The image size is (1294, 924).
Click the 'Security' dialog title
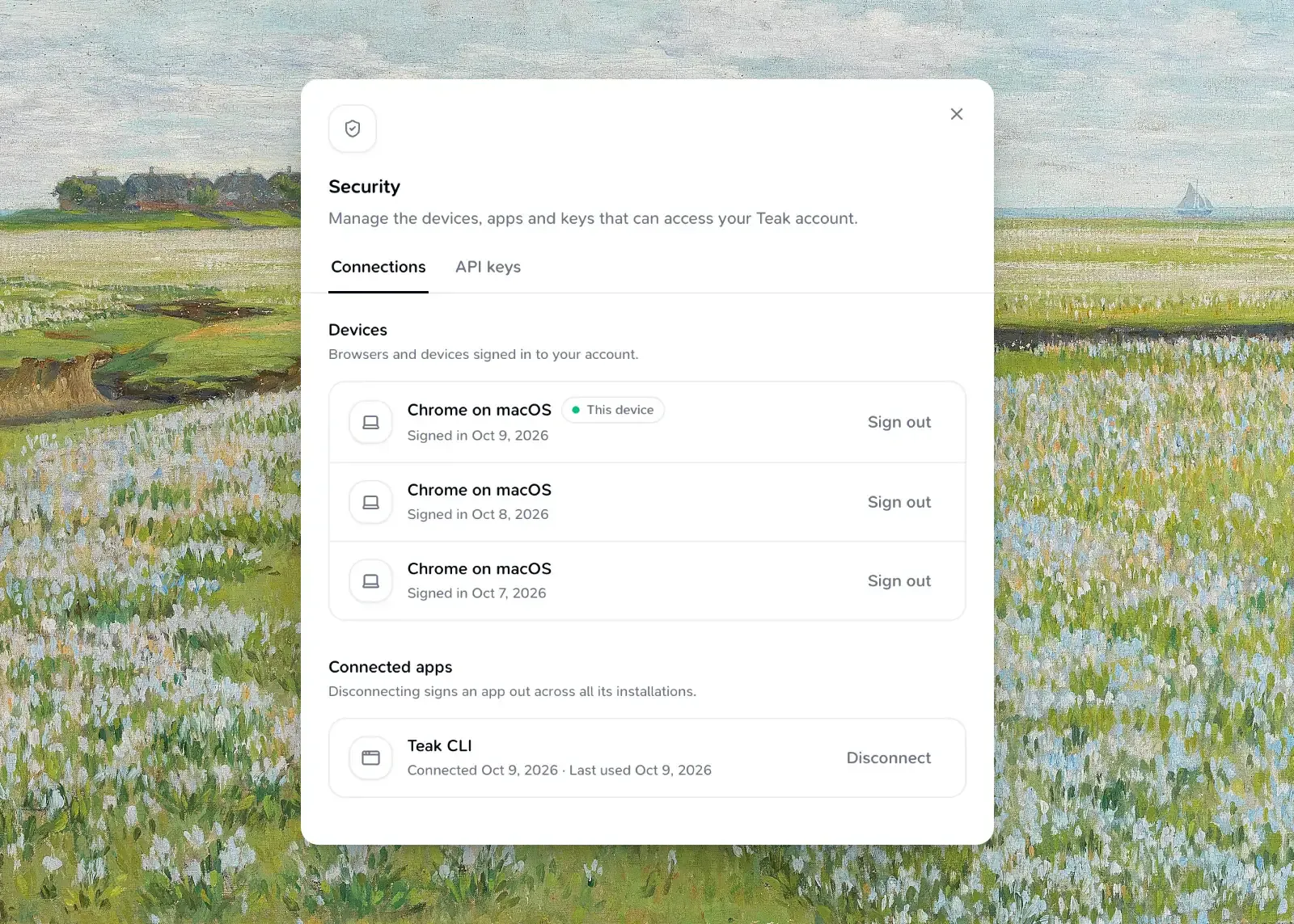(x=364, y=187)
